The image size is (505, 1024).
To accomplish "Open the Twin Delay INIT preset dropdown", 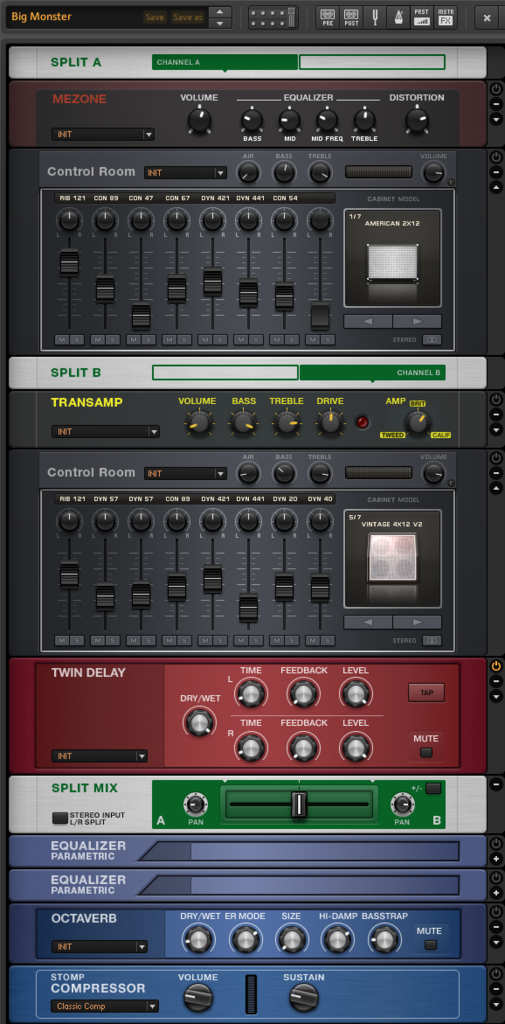I will [100, 756].
